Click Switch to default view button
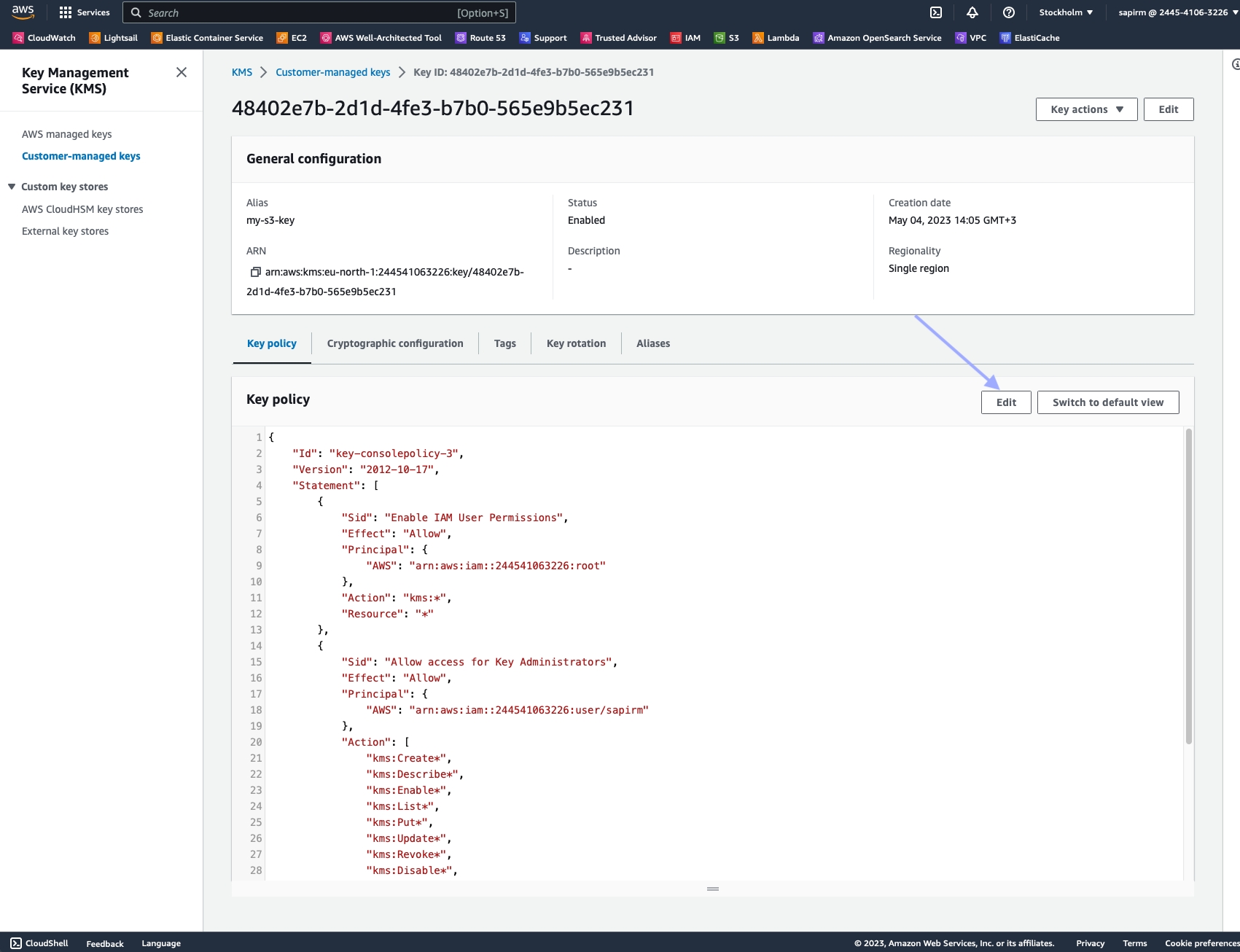The height and width of the screenshot is (952, 1240). tap(1107, 402)
